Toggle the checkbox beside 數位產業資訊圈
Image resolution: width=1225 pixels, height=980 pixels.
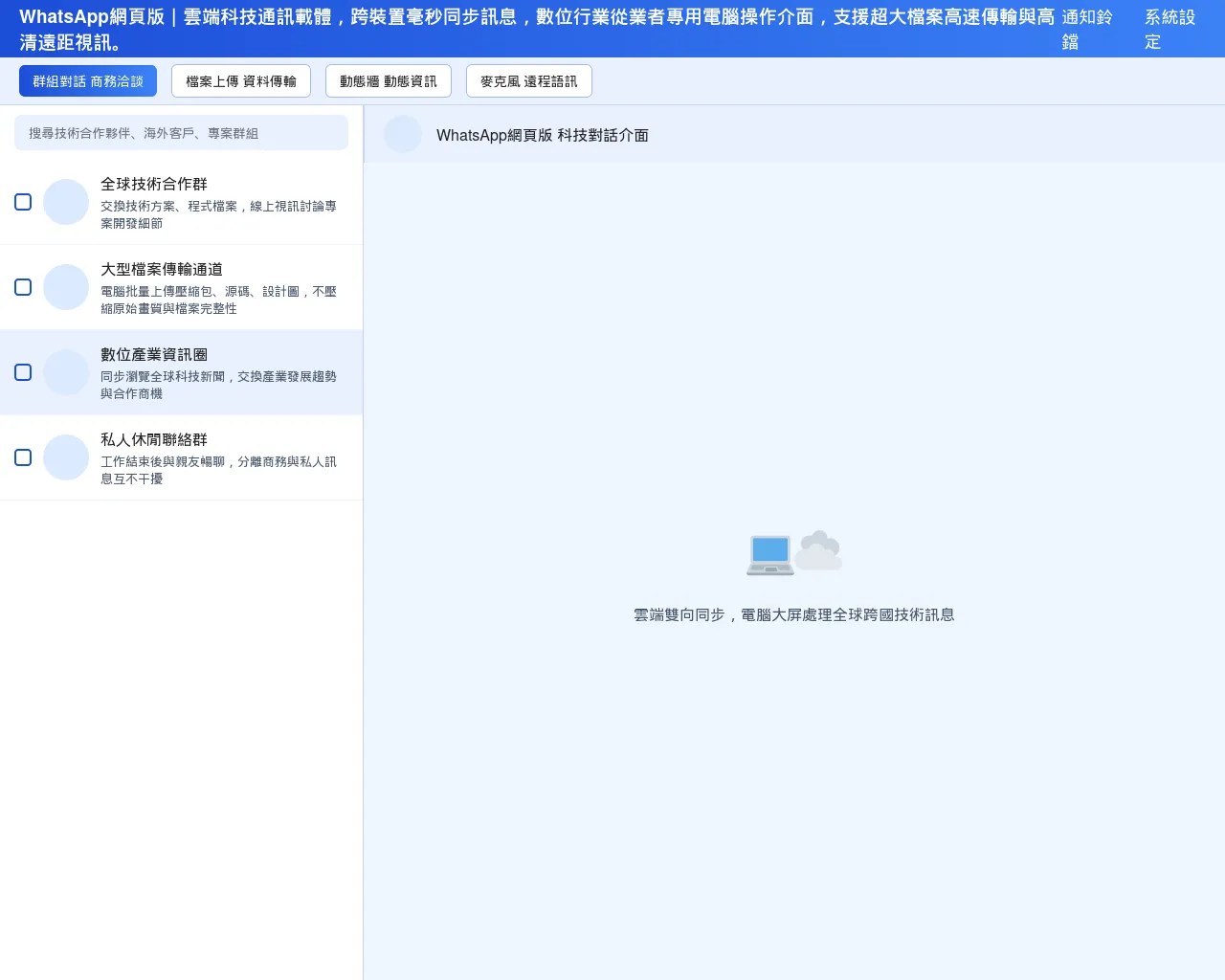pyautogui.click(x=23, y=372)
